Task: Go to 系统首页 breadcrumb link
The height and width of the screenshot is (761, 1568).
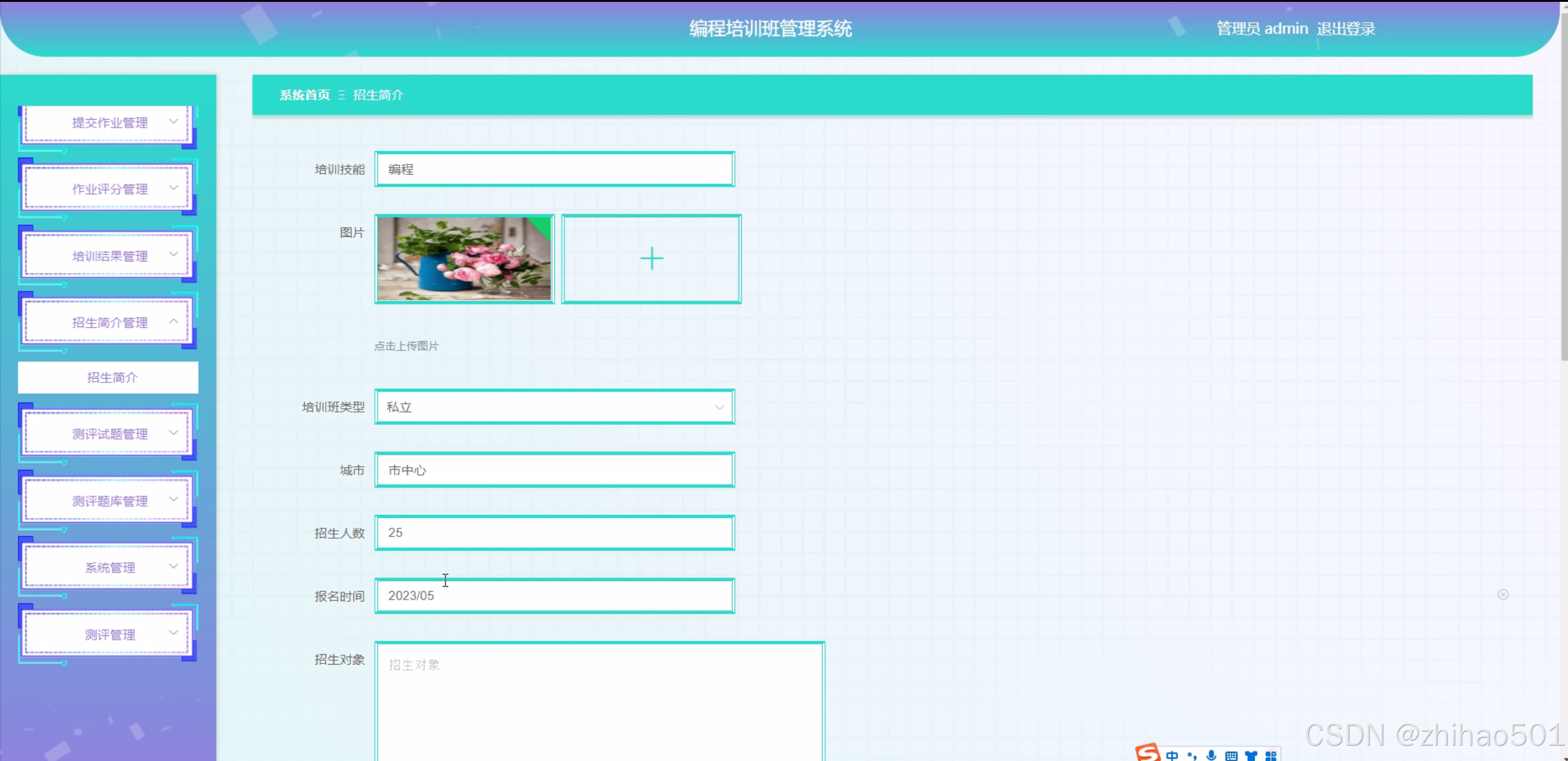Action: (305, 95)
